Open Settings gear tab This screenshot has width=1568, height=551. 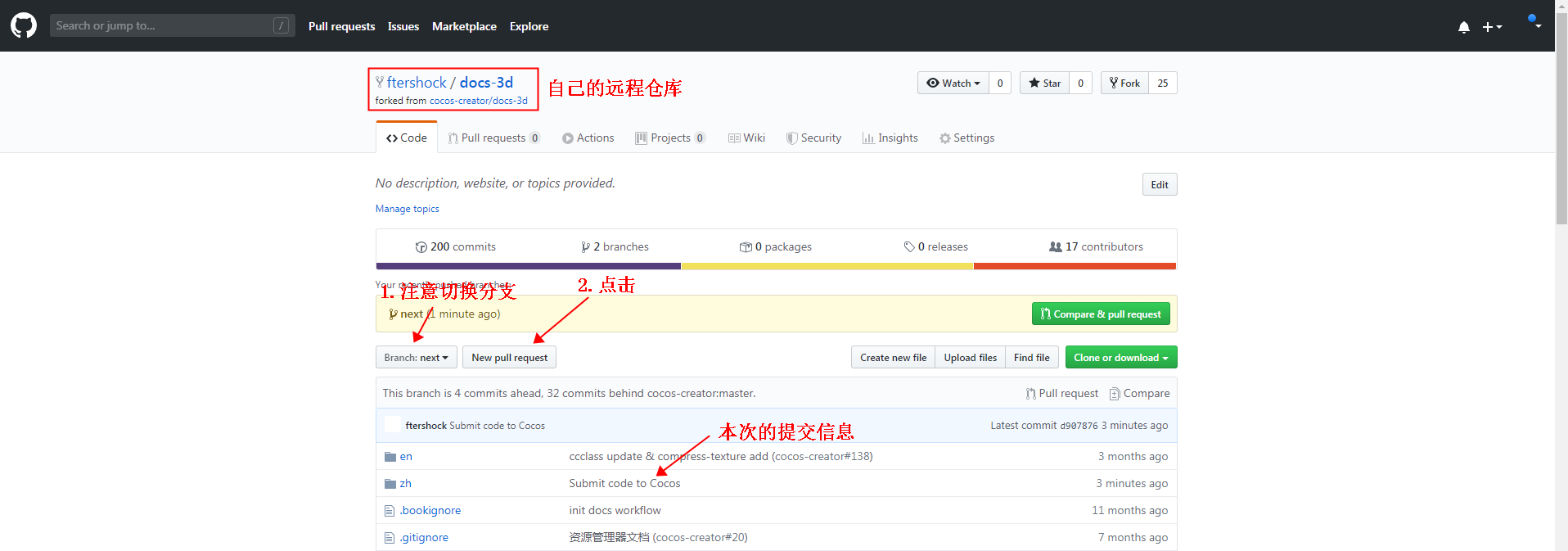(x=966, y=138)
